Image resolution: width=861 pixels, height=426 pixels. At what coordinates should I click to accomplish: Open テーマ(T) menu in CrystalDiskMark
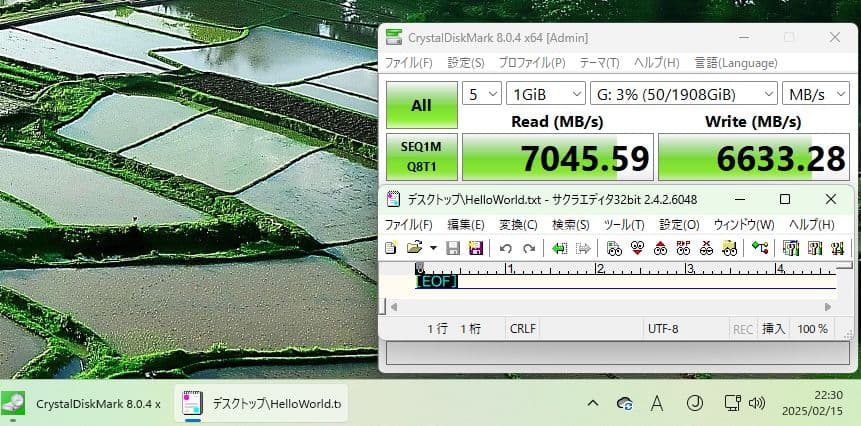tap(600, 63)
